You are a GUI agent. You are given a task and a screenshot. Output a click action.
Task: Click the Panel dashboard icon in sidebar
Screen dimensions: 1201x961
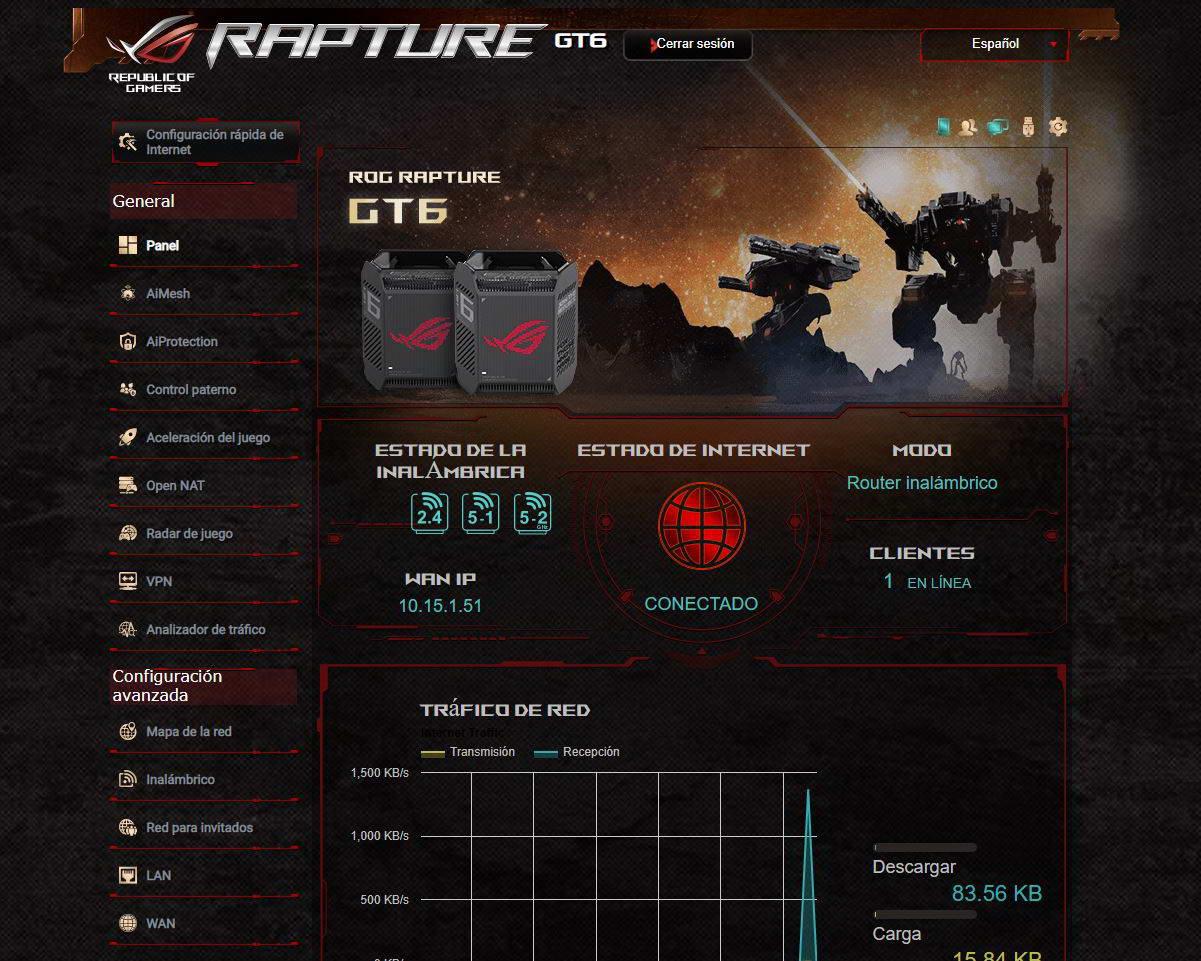[128, 245]
